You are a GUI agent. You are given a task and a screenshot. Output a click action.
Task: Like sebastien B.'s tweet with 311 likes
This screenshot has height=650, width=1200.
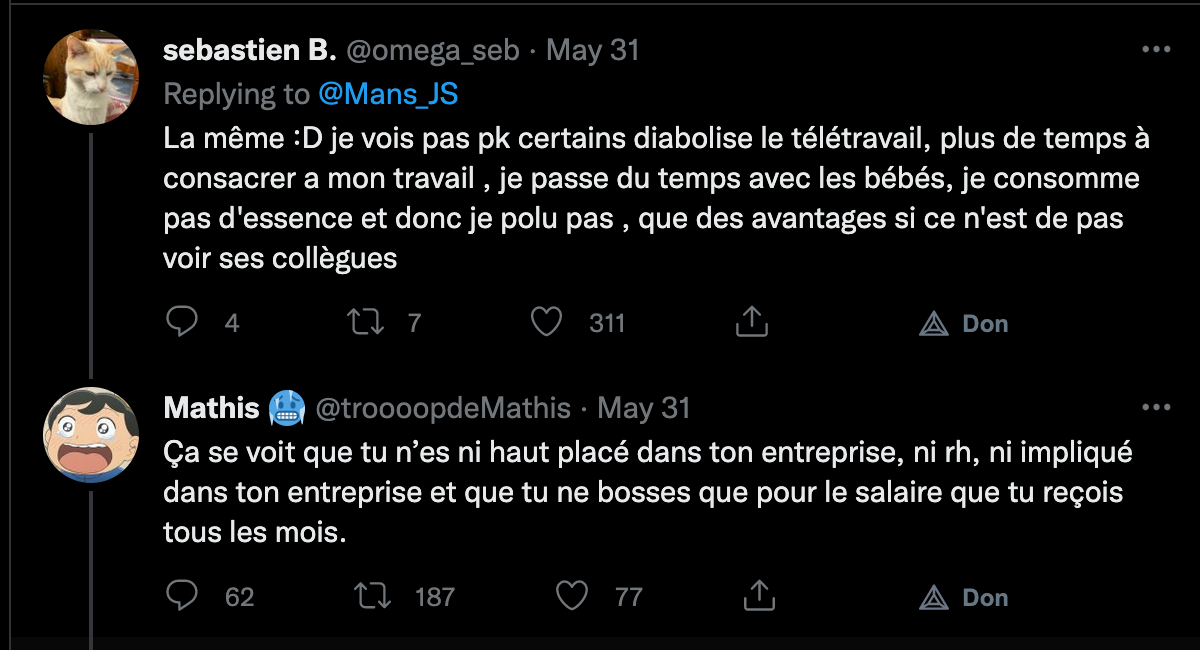(x=547, y=322)
